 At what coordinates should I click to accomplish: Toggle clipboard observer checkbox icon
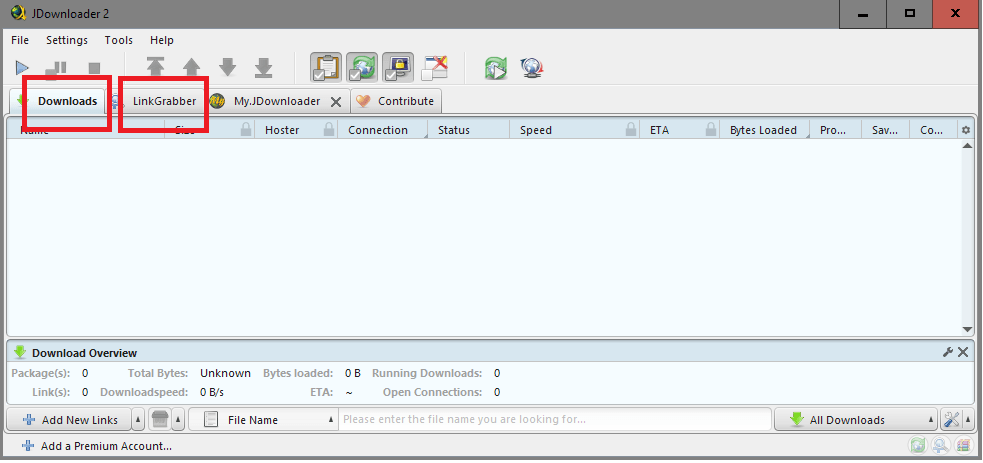pyautogui.click(x=326, y=68)
